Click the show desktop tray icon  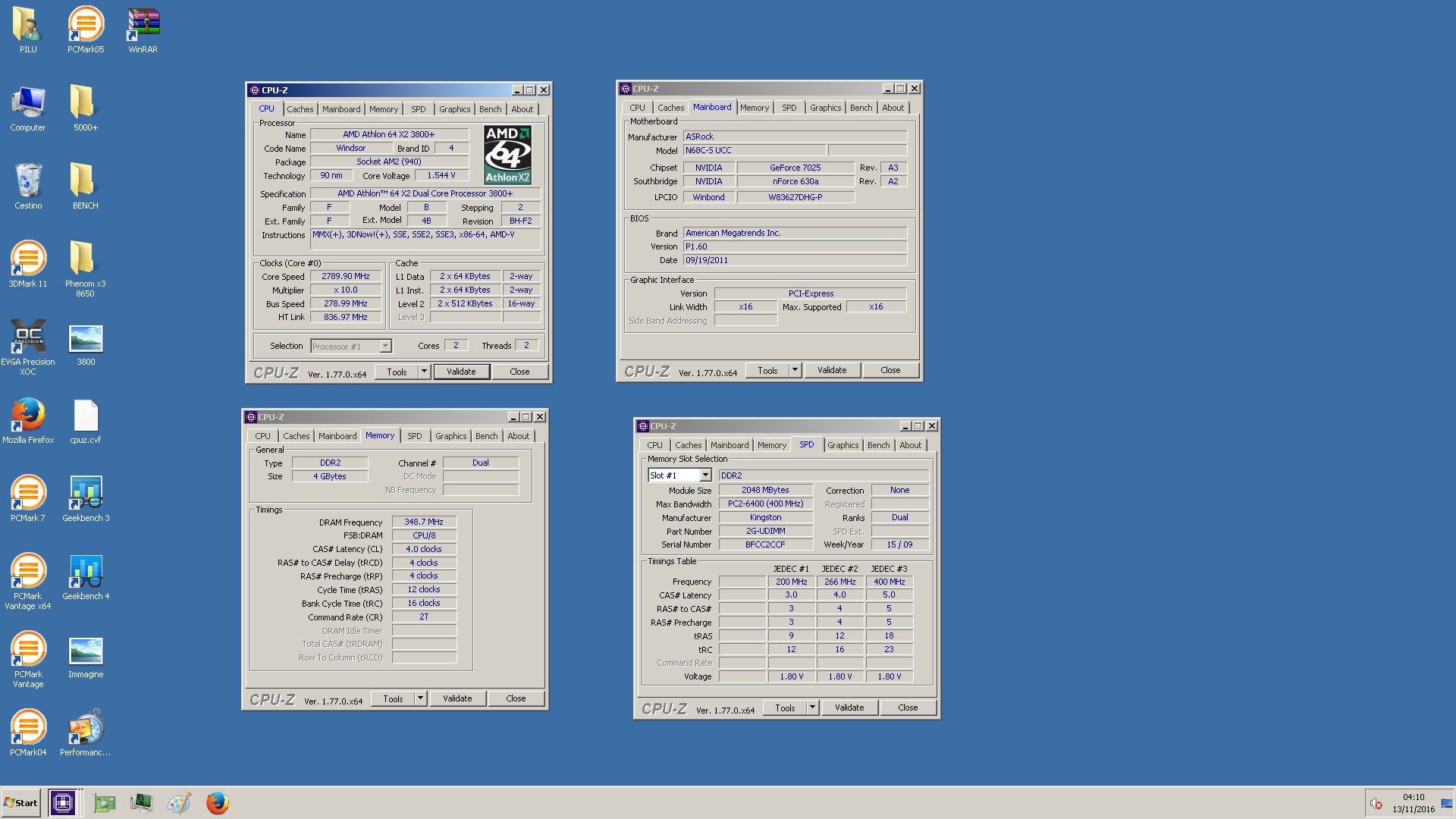tap(1446, 803)
